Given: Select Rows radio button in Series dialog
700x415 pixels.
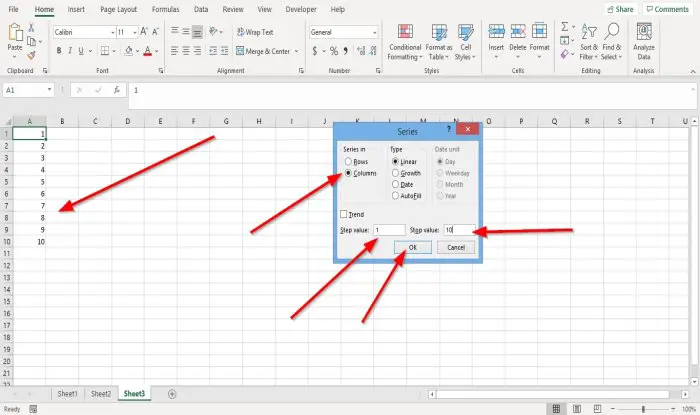Looking at the screenshot, I should coord(348,162).
